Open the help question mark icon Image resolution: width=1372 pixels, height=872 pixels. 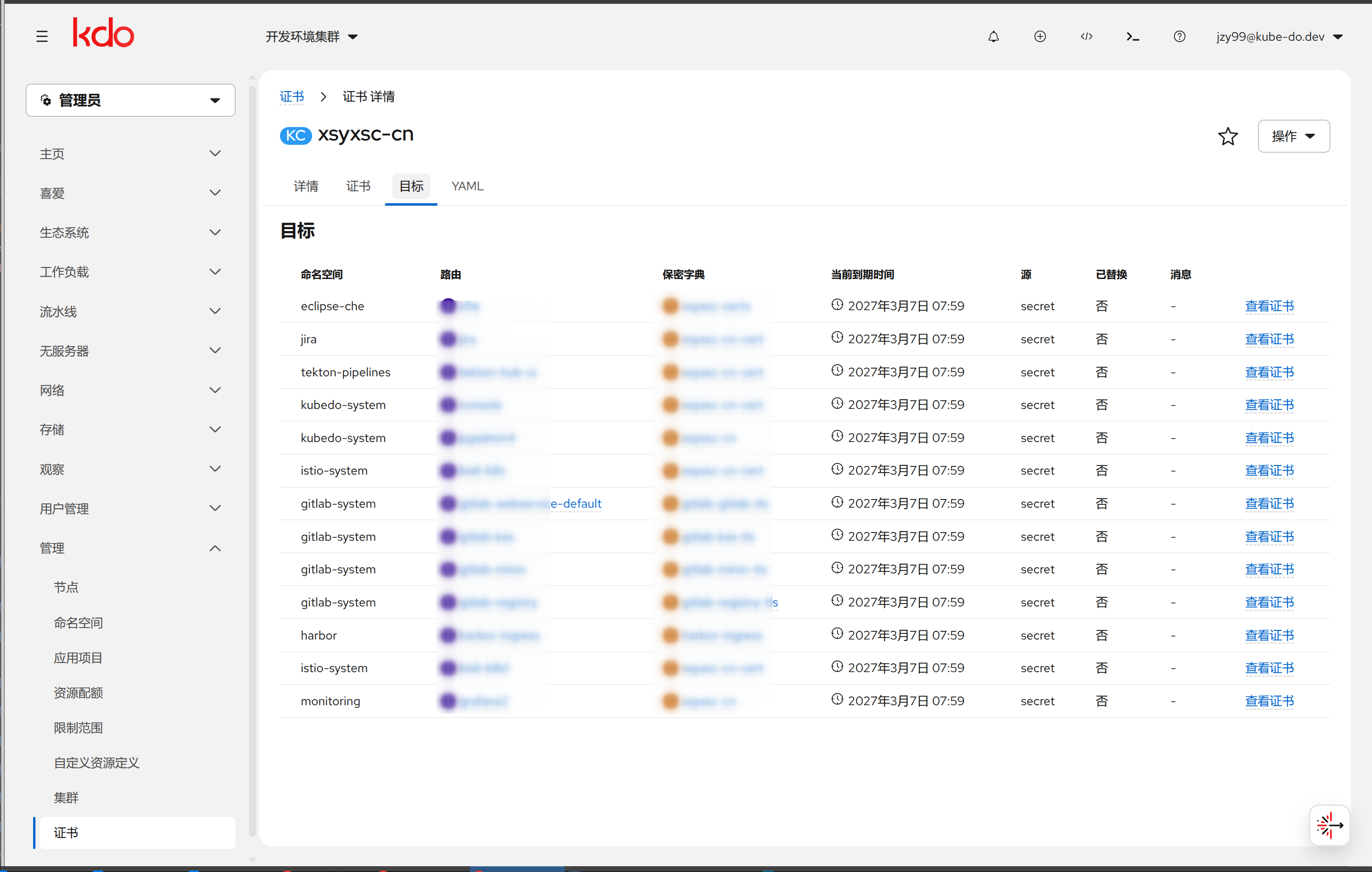[1179, 36]
